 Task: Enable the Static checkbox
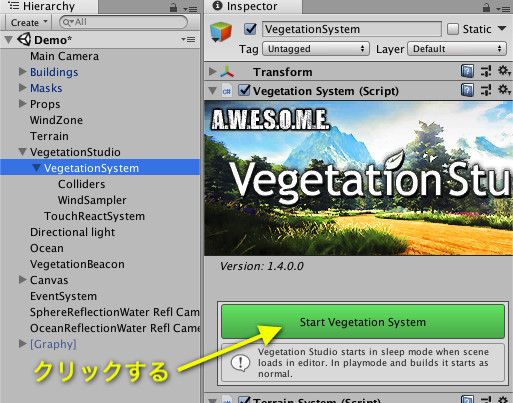coord(453,29)
